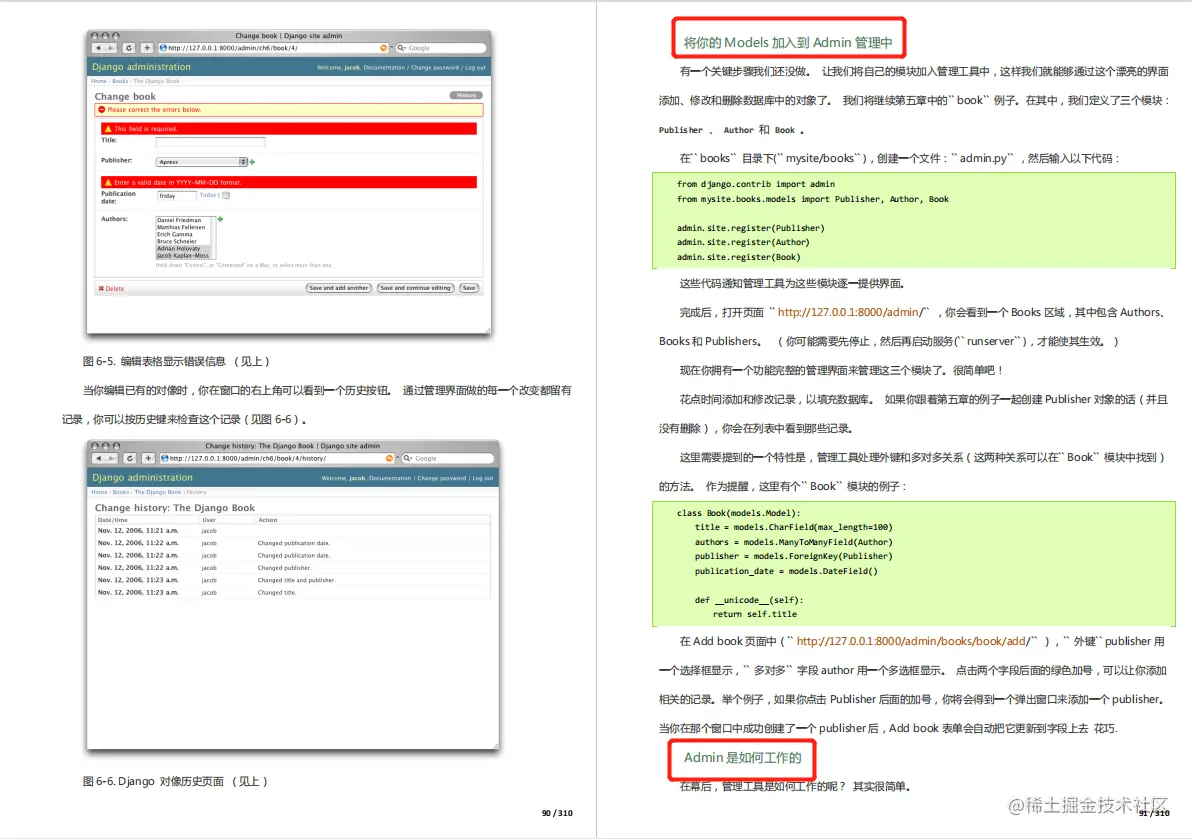Click the reload icon in the Change book browser
The image size is (1192, 839).
point(129,46)
